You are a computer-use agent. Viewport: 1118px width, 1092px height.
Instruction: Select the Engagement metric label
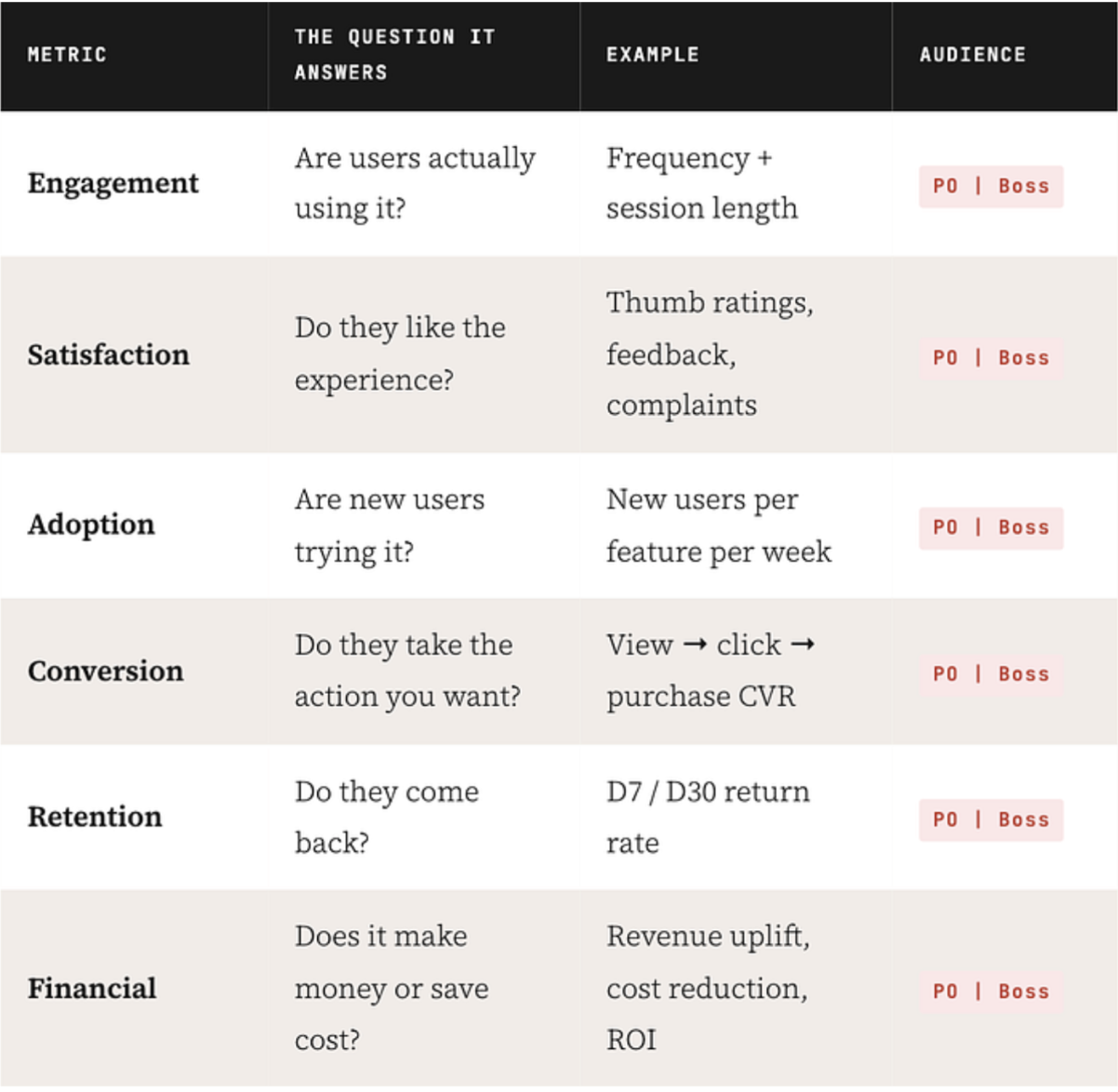[113, 183]
